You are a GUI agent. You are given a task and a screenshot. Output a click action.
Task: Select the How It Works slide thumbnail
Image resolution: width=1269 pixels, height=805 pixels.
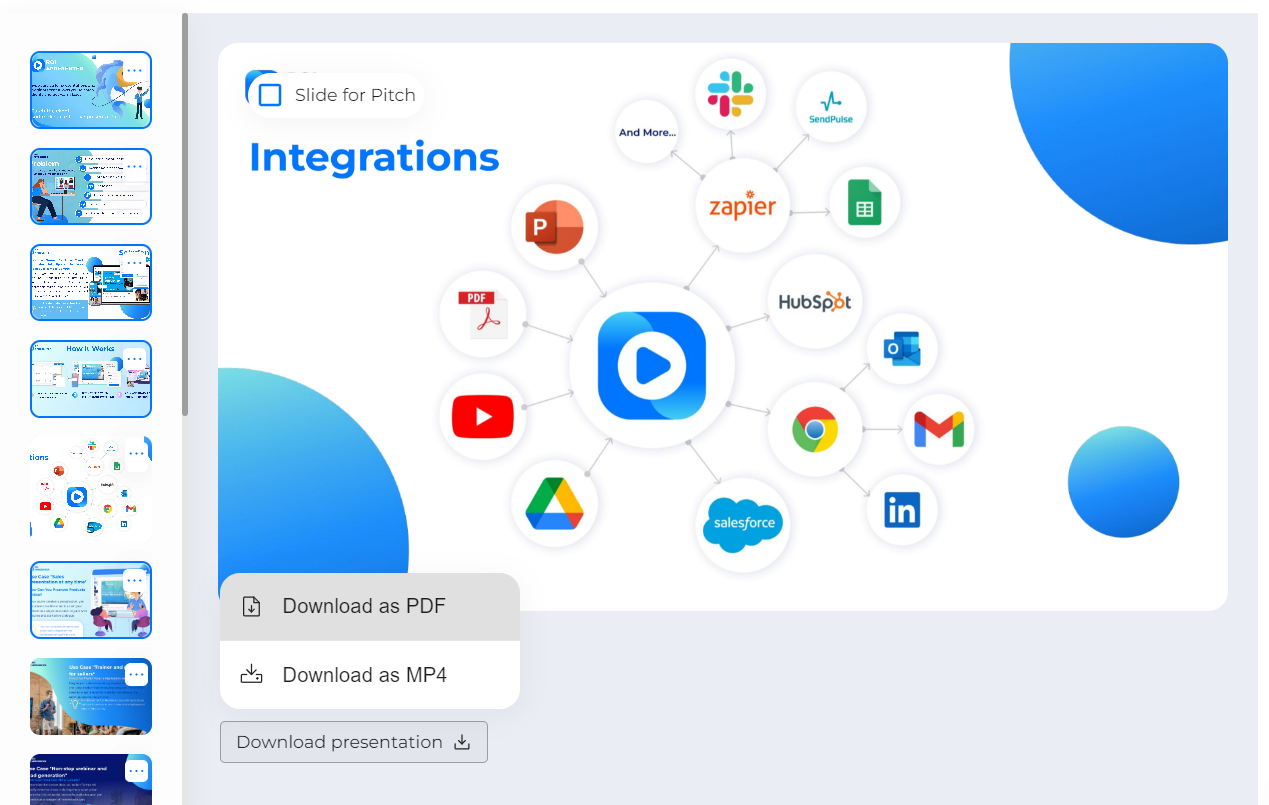[x=91, y=379]
